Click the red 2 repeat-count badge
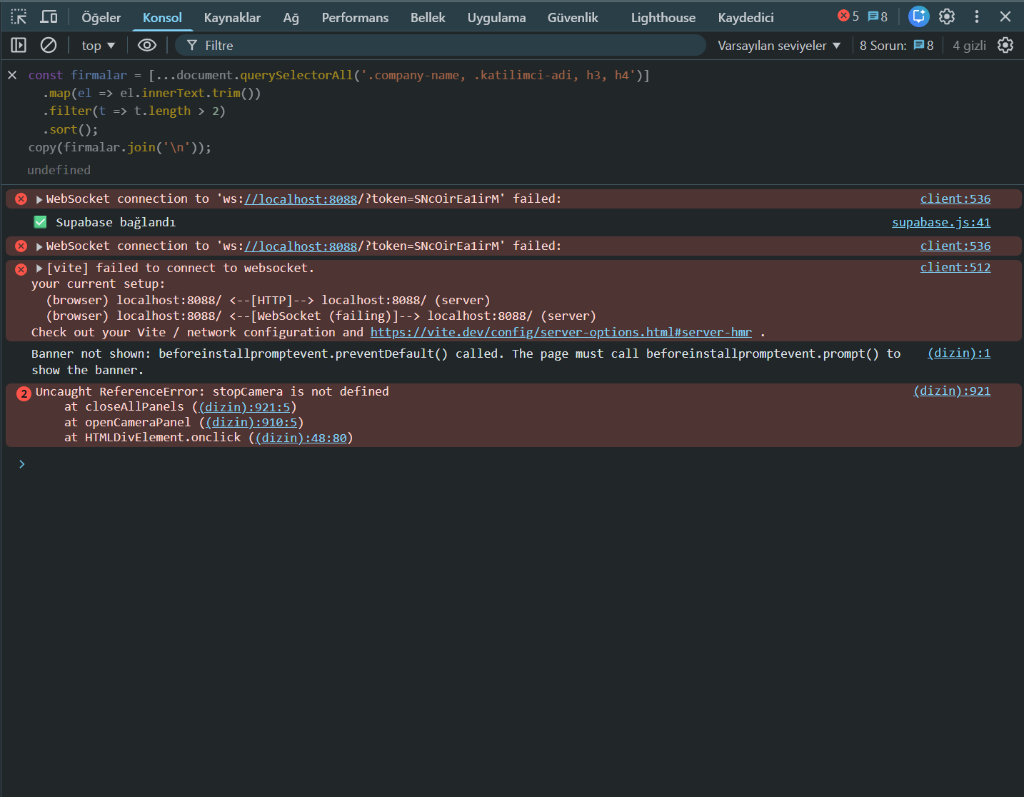 (24, 393)
